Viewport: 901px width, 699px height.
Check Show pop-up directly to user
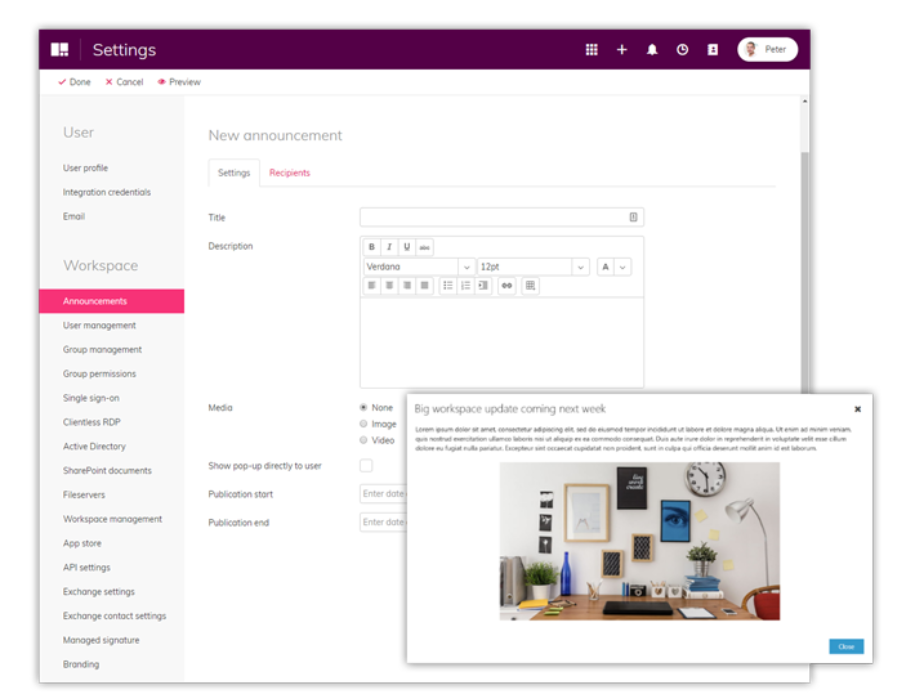pyautogui.click(x=366, y=465)
